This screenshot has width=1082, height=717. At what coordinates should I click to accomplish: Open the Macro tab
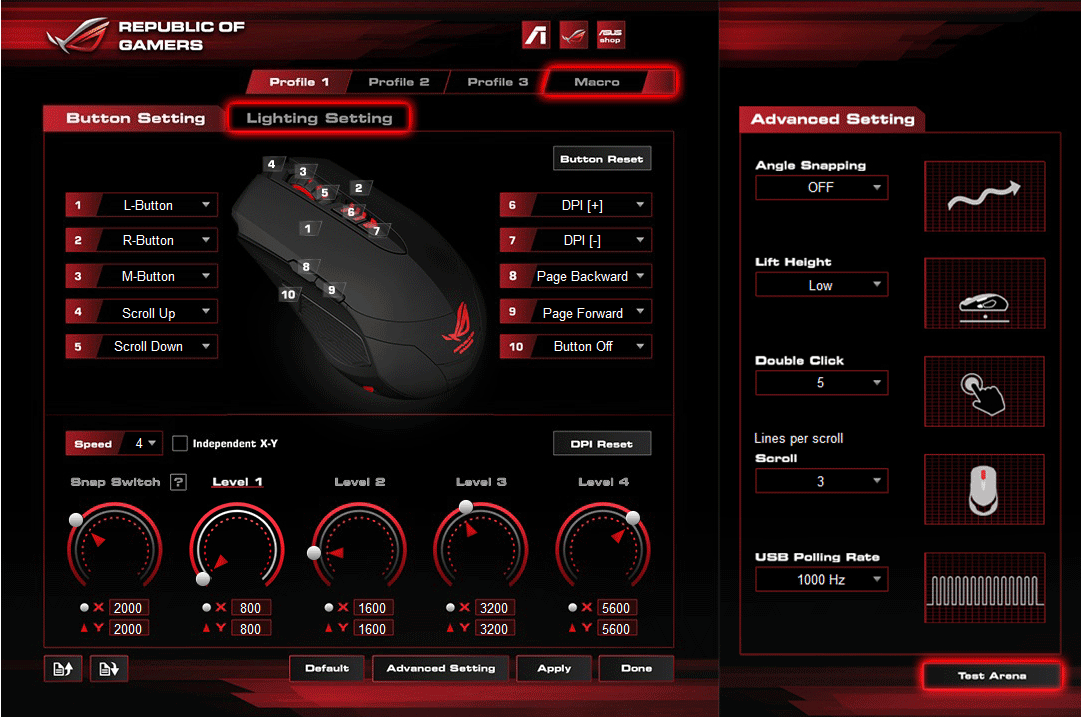[x=597, y=82]
